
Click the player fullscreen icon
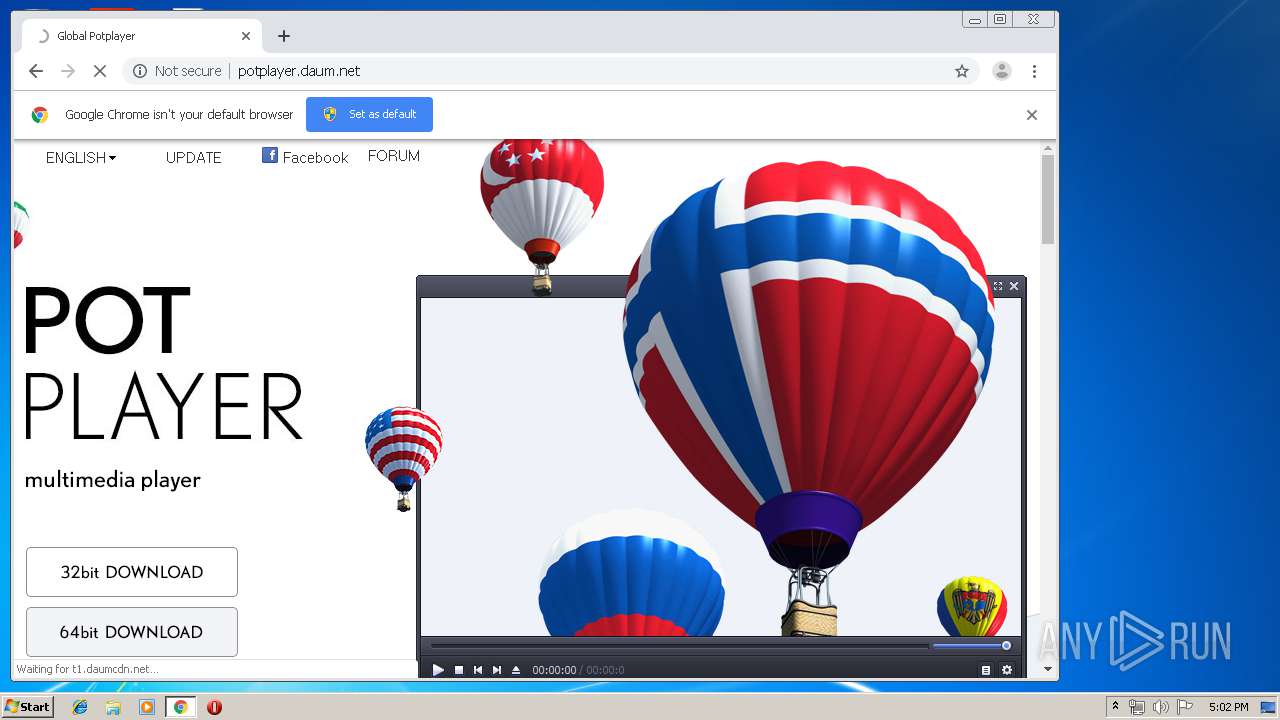[998, 286]
